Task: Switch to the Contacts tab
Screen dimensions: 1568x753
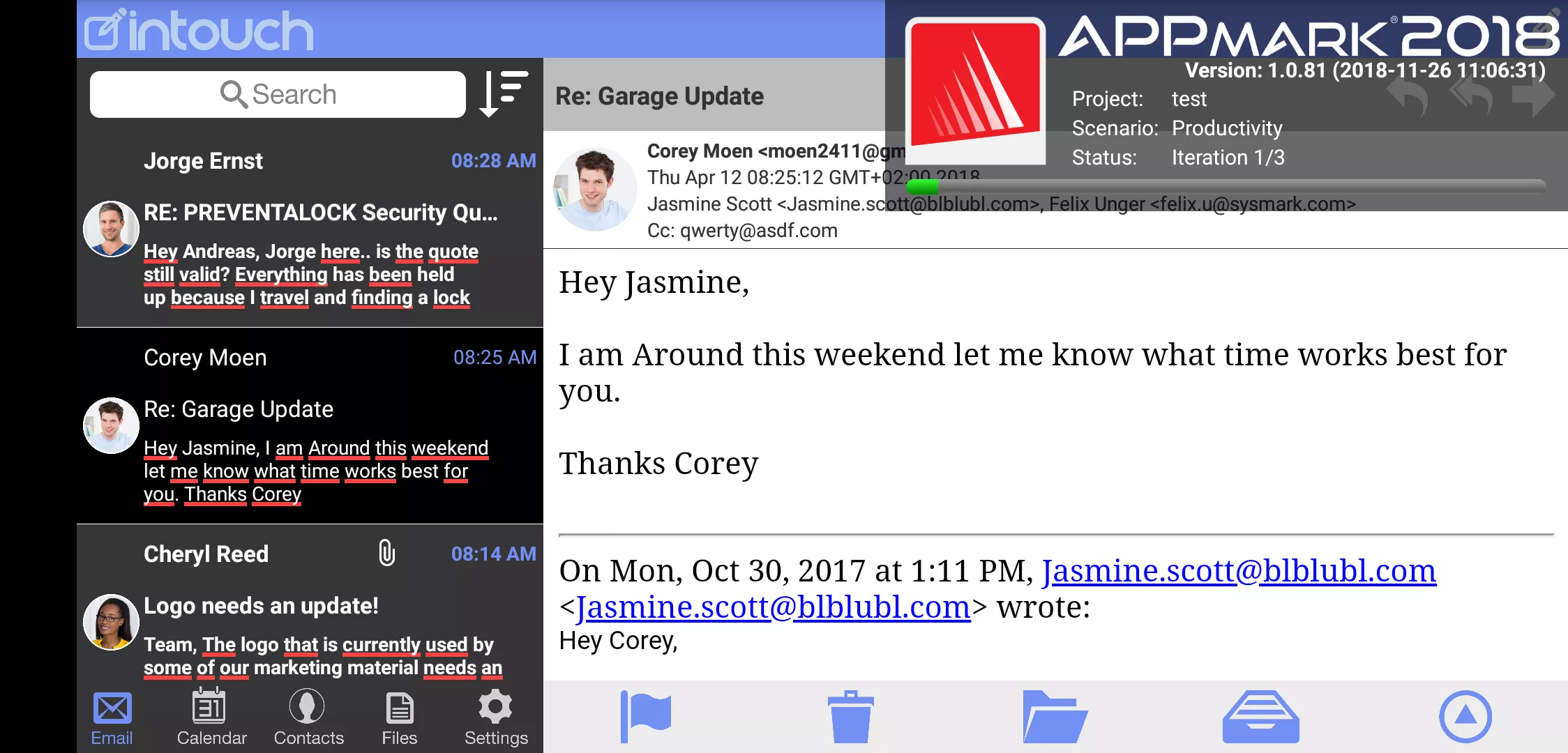Action: pos(308,717)
